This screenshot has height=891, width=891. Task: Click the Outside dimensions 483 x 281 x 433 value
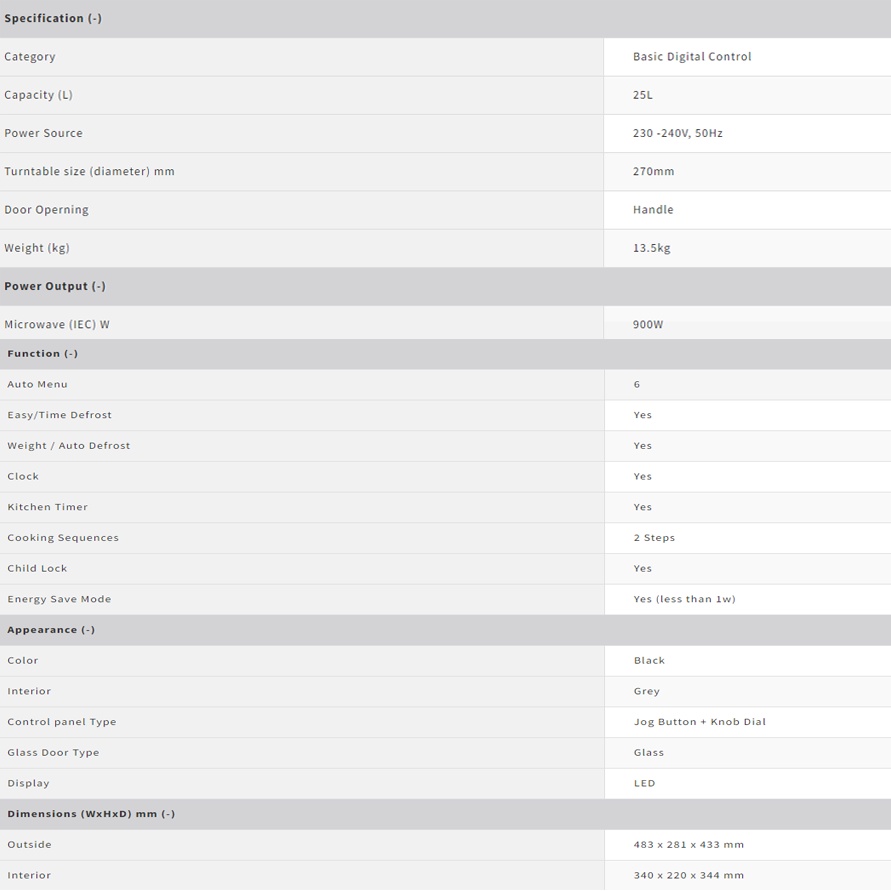688,844
